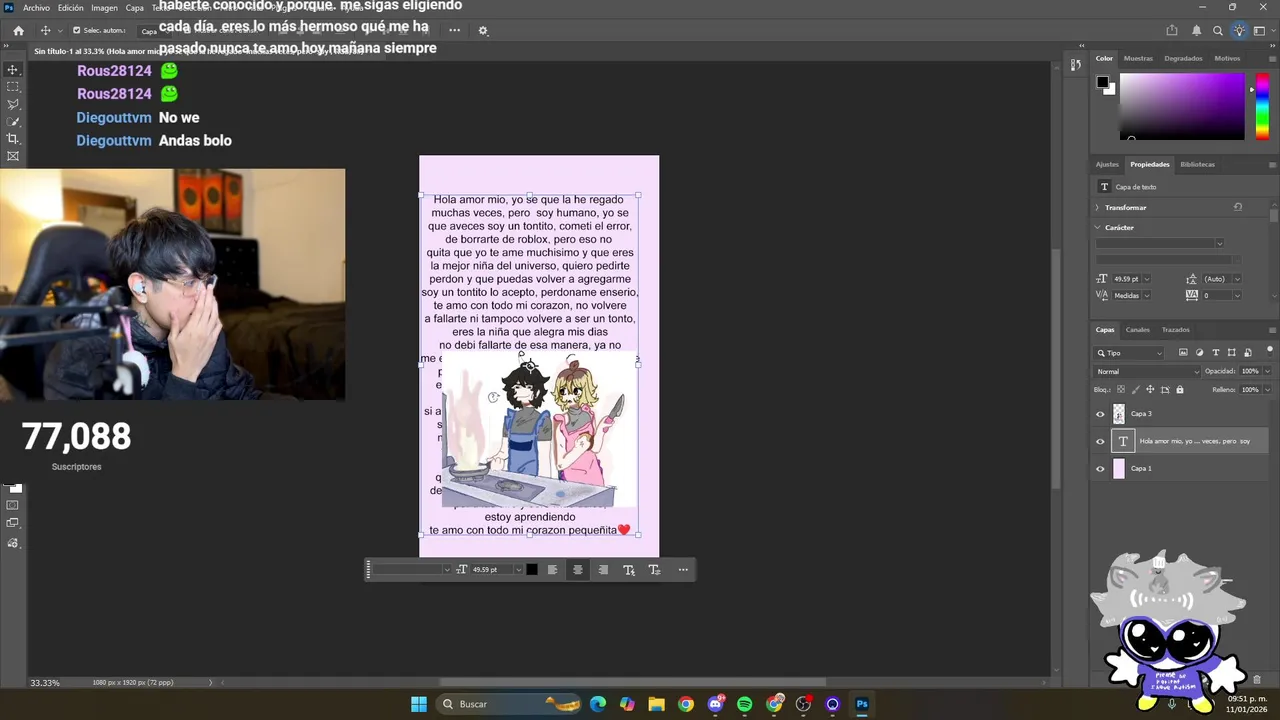
Task: Click the more options dots in contextual bar
Action: click(x=683, y=570)
